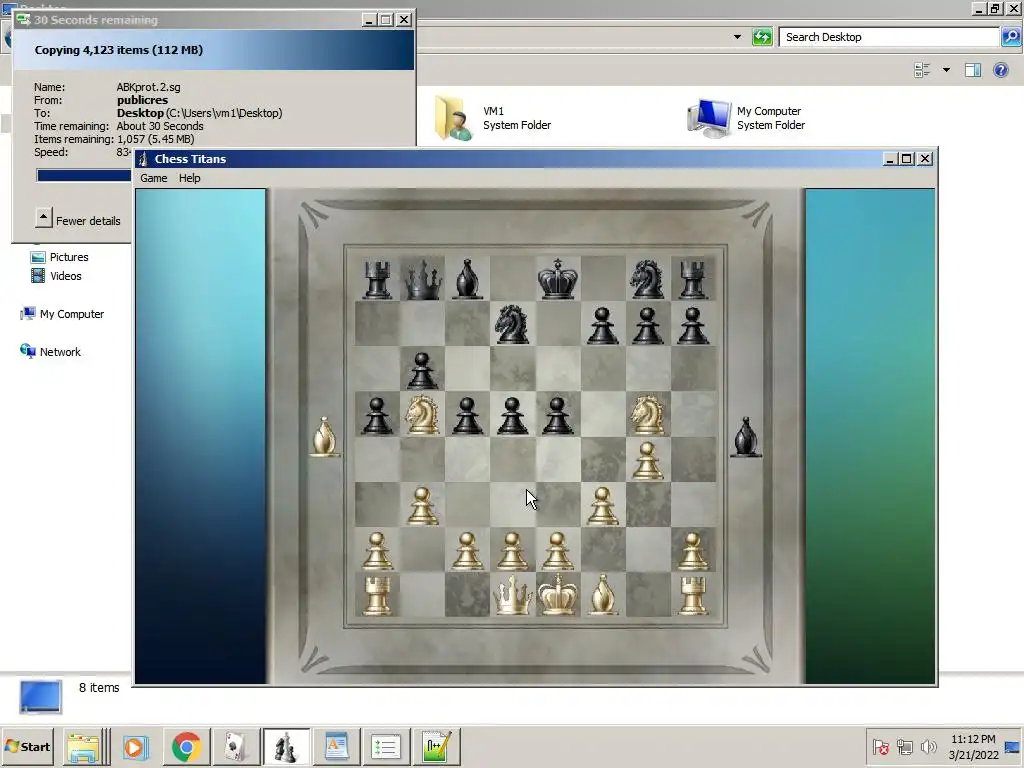Select the white knight on g5
Viewport: 1024px width, 768px height.
(647, 415)
